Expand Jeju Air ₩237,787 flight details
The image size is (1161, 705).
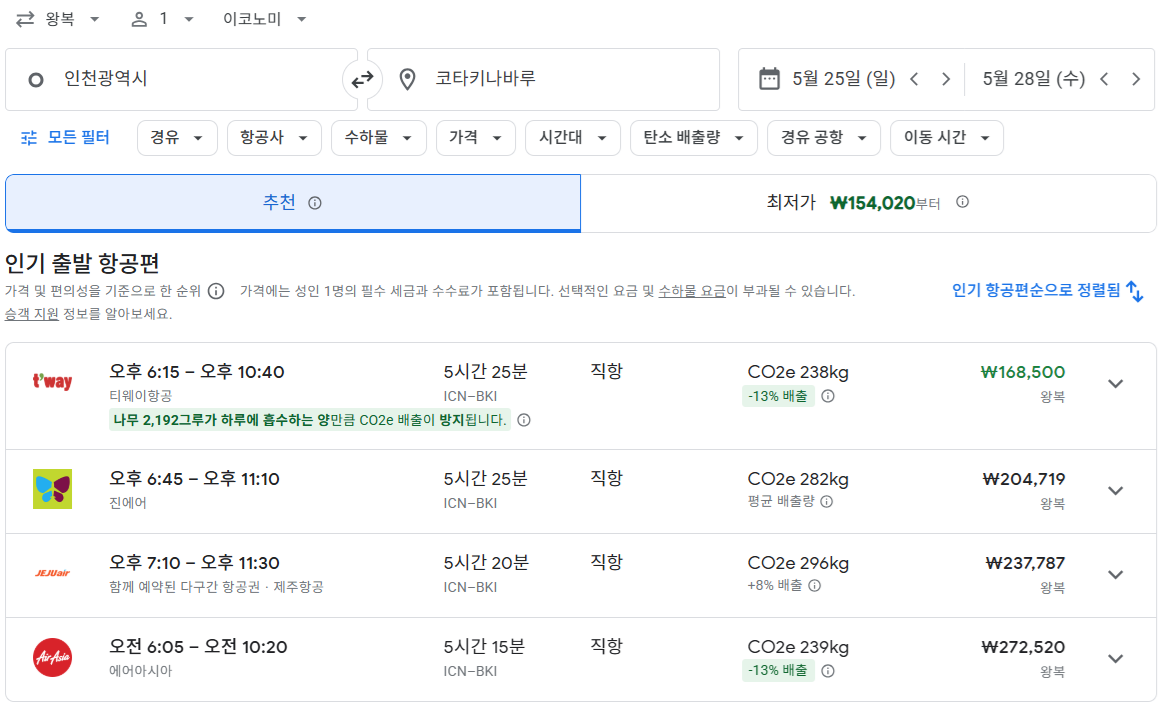1115,575
